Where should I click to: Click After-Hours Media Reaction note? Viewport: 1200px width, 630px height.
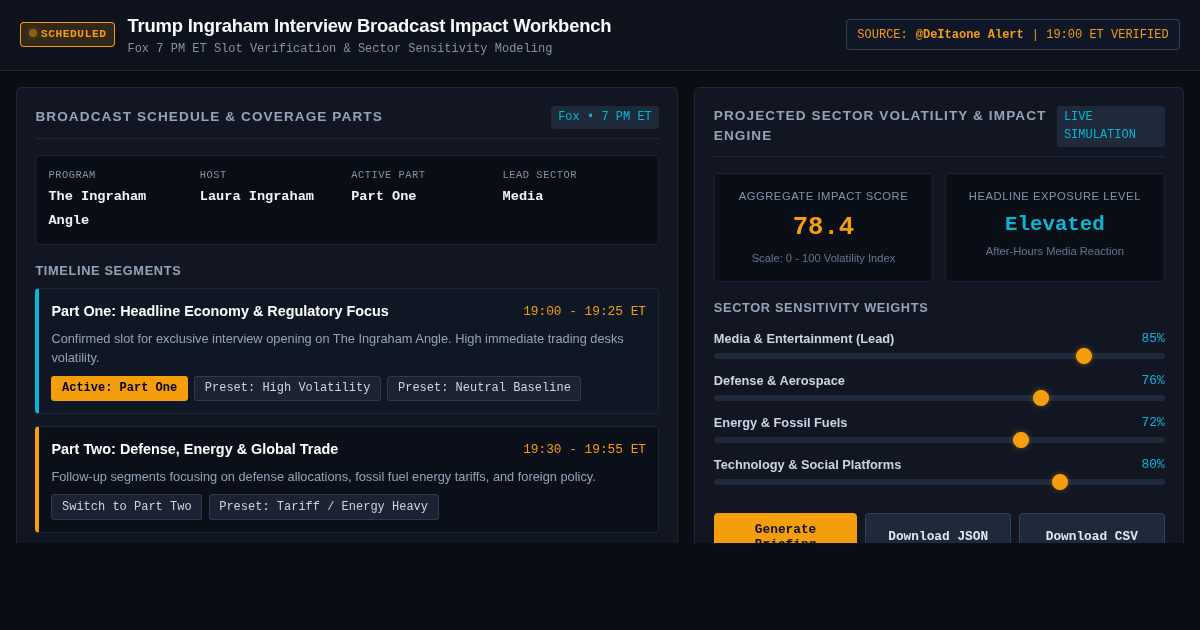click(x=1055, y=251)
